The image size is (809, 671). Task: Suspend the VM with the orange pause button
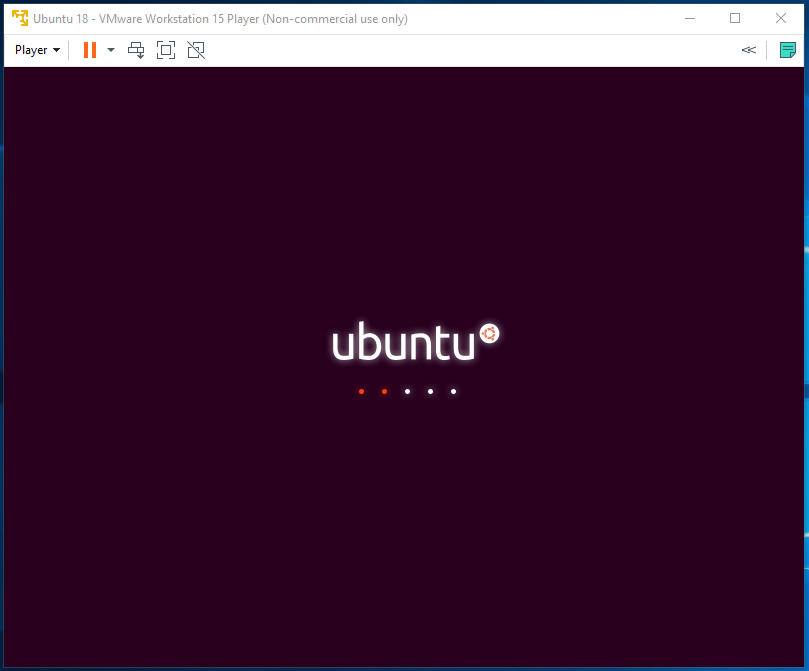point(90,50)
